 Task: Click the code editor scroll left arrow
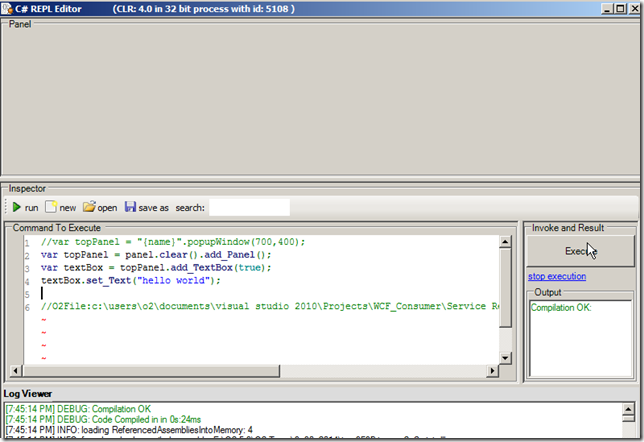pyautogui.click(x=16, y=371)
